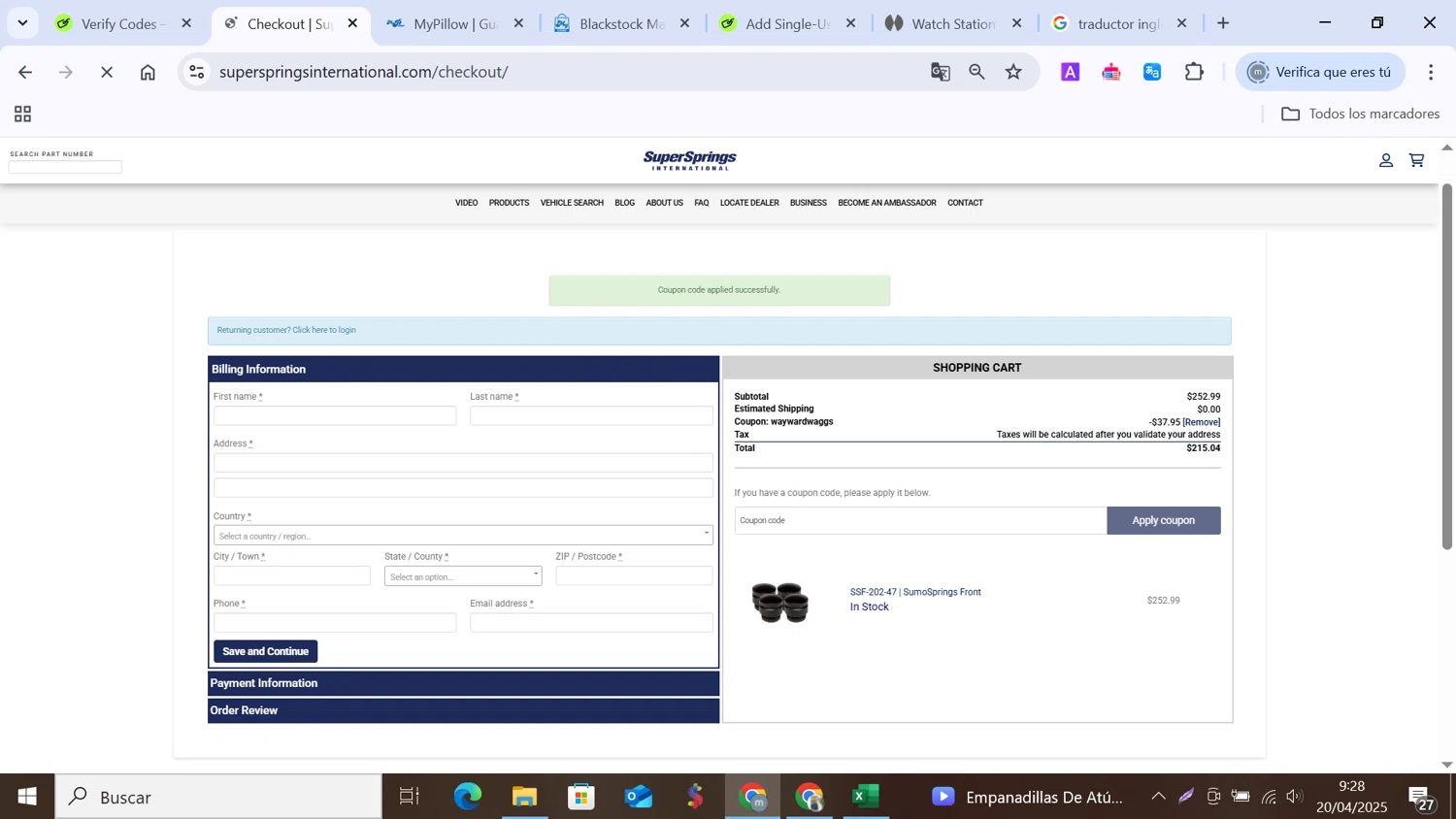Click the SumoSprings product thumbnail
This screenshot has height=819, width=1456.
[779, 602]
